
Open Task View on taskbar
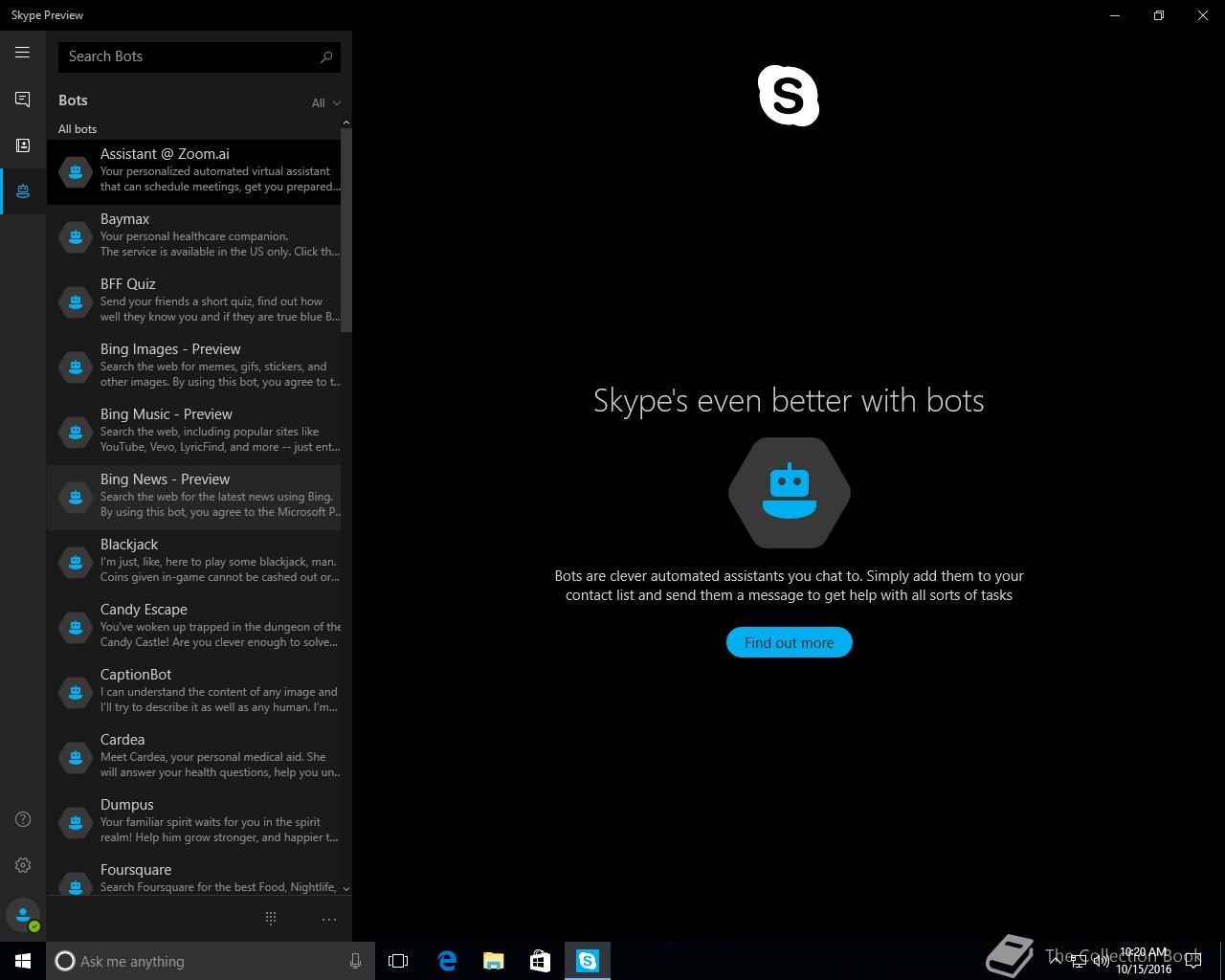pos(398,961)
